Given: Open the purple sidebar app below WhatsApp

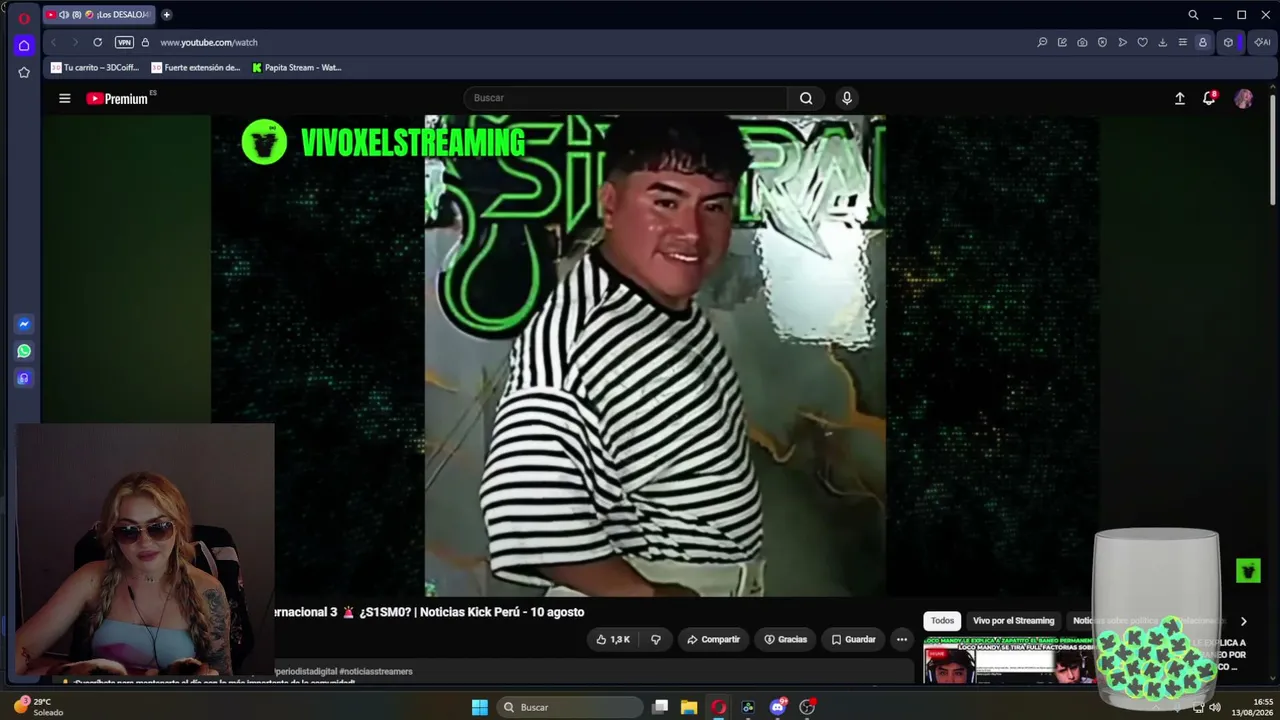Looking at the screenshot, I should coord(24,378).
